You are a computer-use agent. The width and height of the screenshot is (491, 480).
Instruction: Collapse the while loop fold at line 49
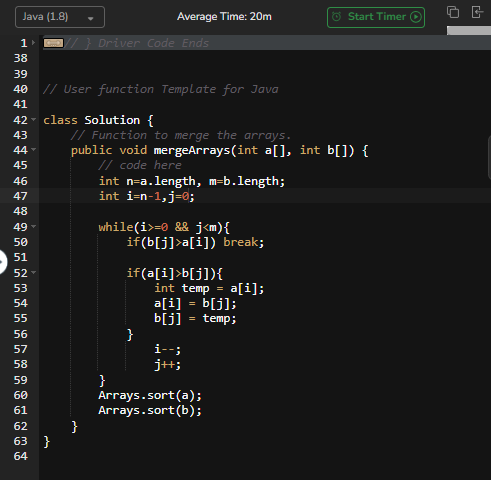tap(33, 226)
